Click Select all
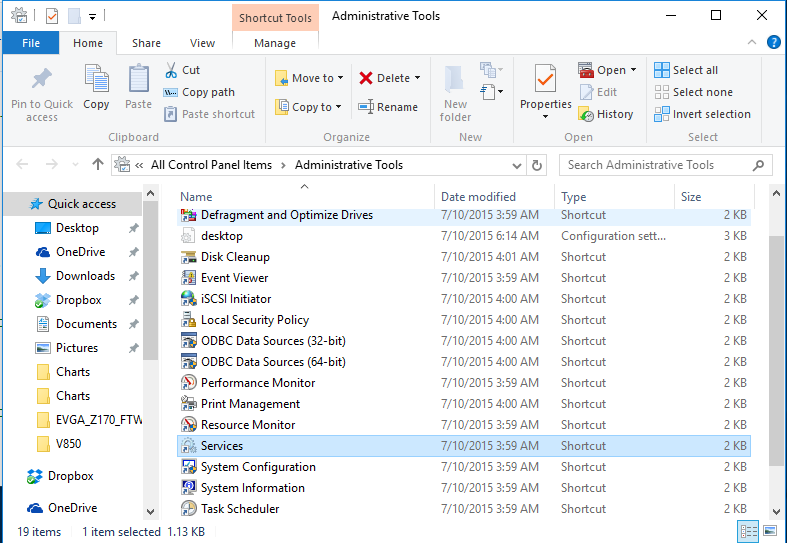This screenshot has width=787, height=543. [x=686, y=70]
